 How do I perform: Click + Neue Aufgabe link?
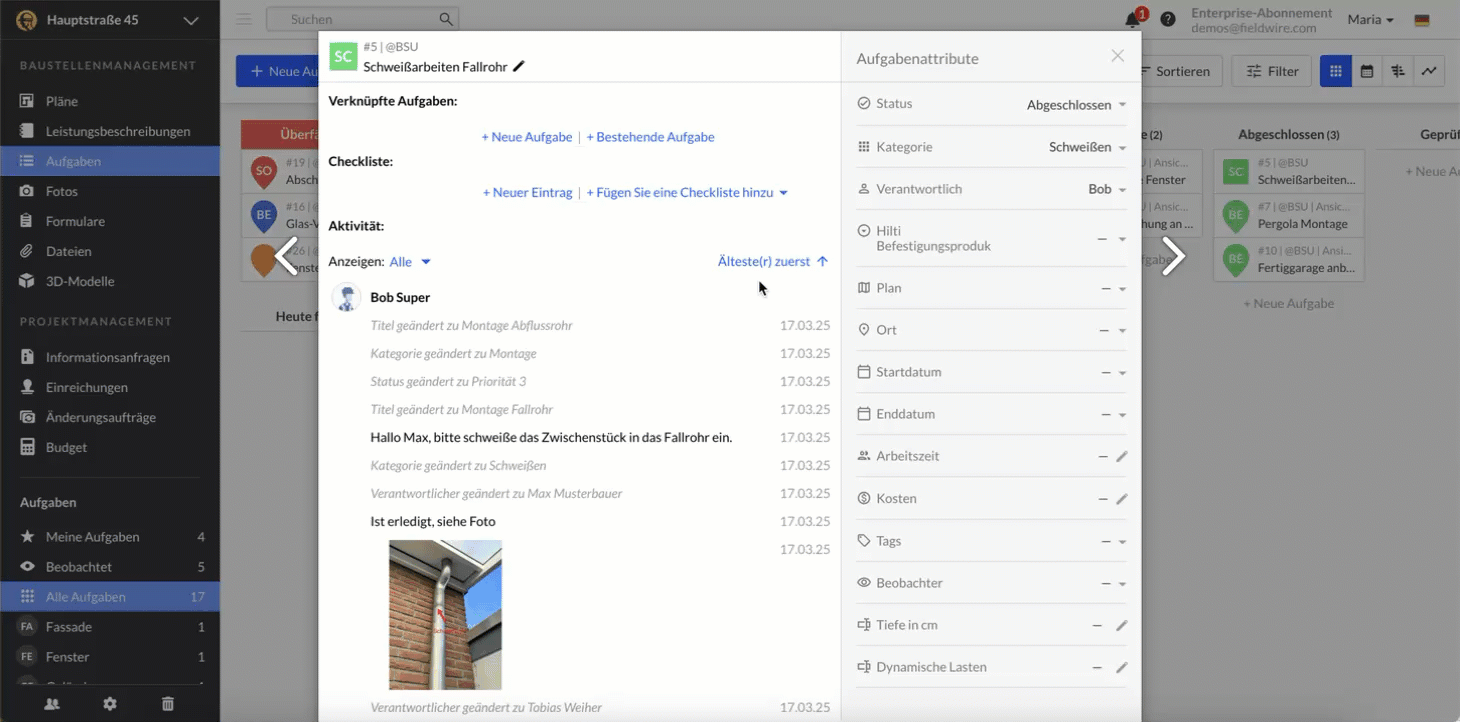tap(527, 137)
